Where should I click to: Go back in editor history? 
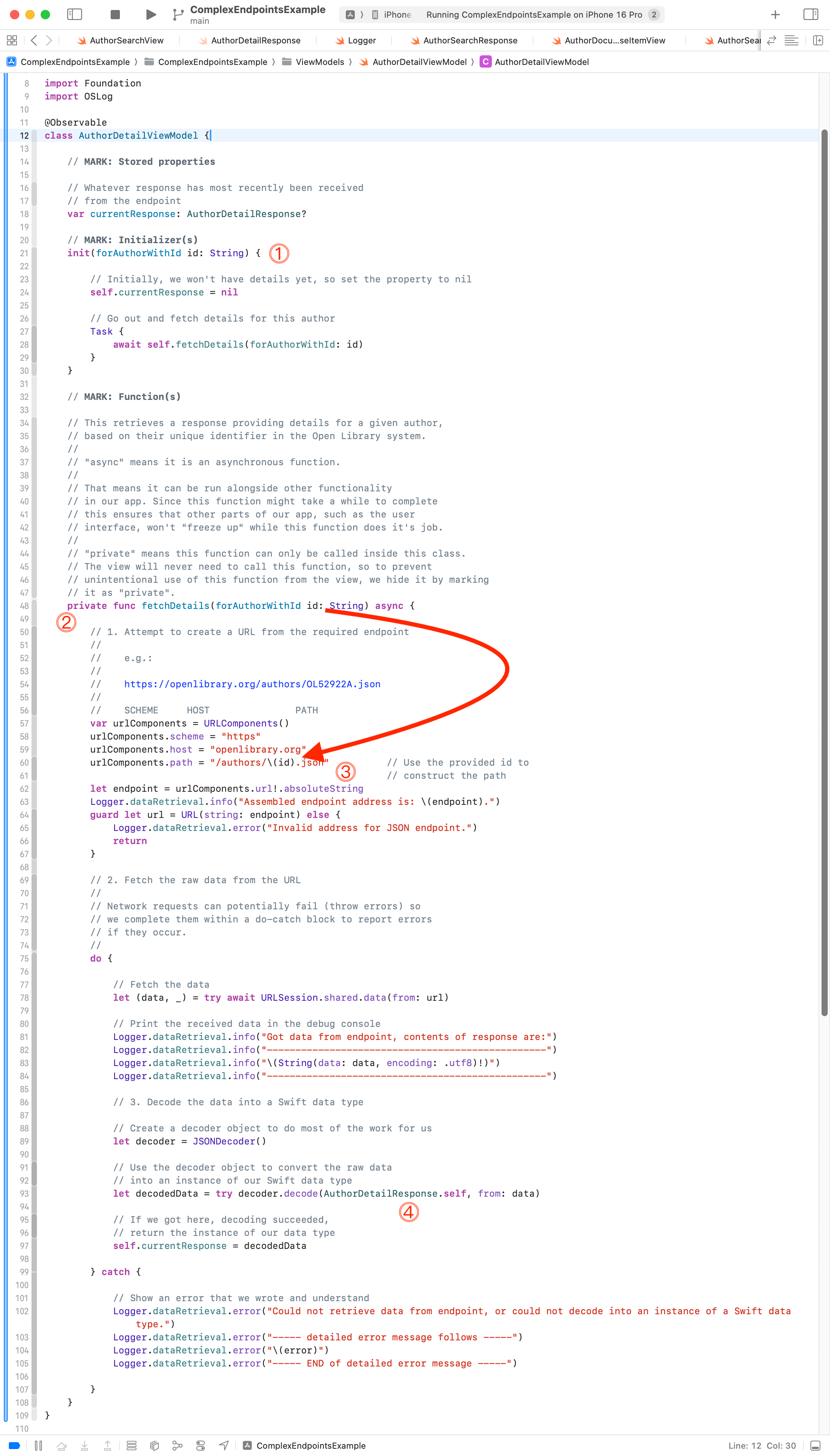point(34,40)
